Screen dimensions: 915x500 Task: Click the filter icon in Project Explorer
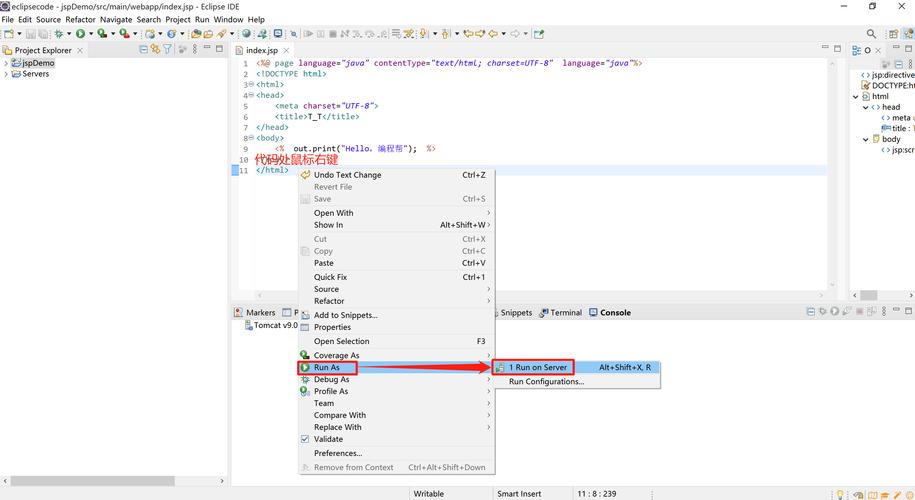167,50
